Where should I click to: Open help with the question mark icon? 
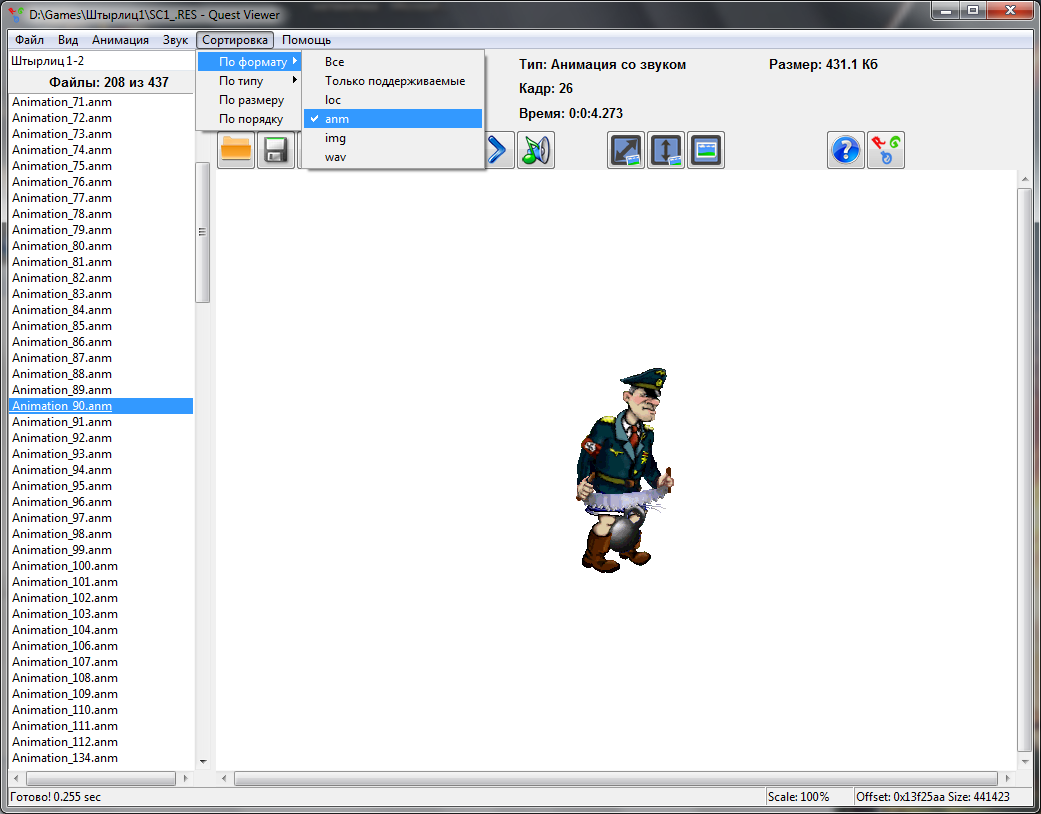click(846, 150)
